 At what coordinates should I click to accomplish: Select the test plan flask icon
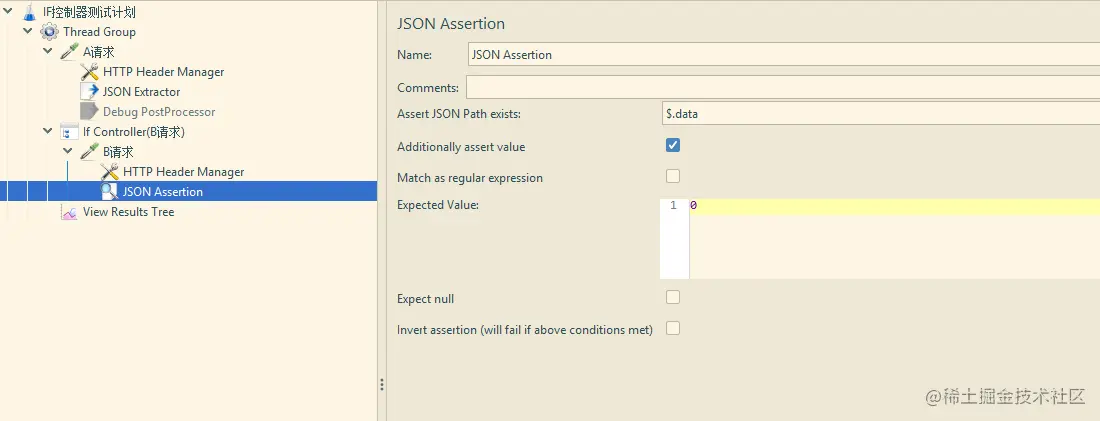29,12
